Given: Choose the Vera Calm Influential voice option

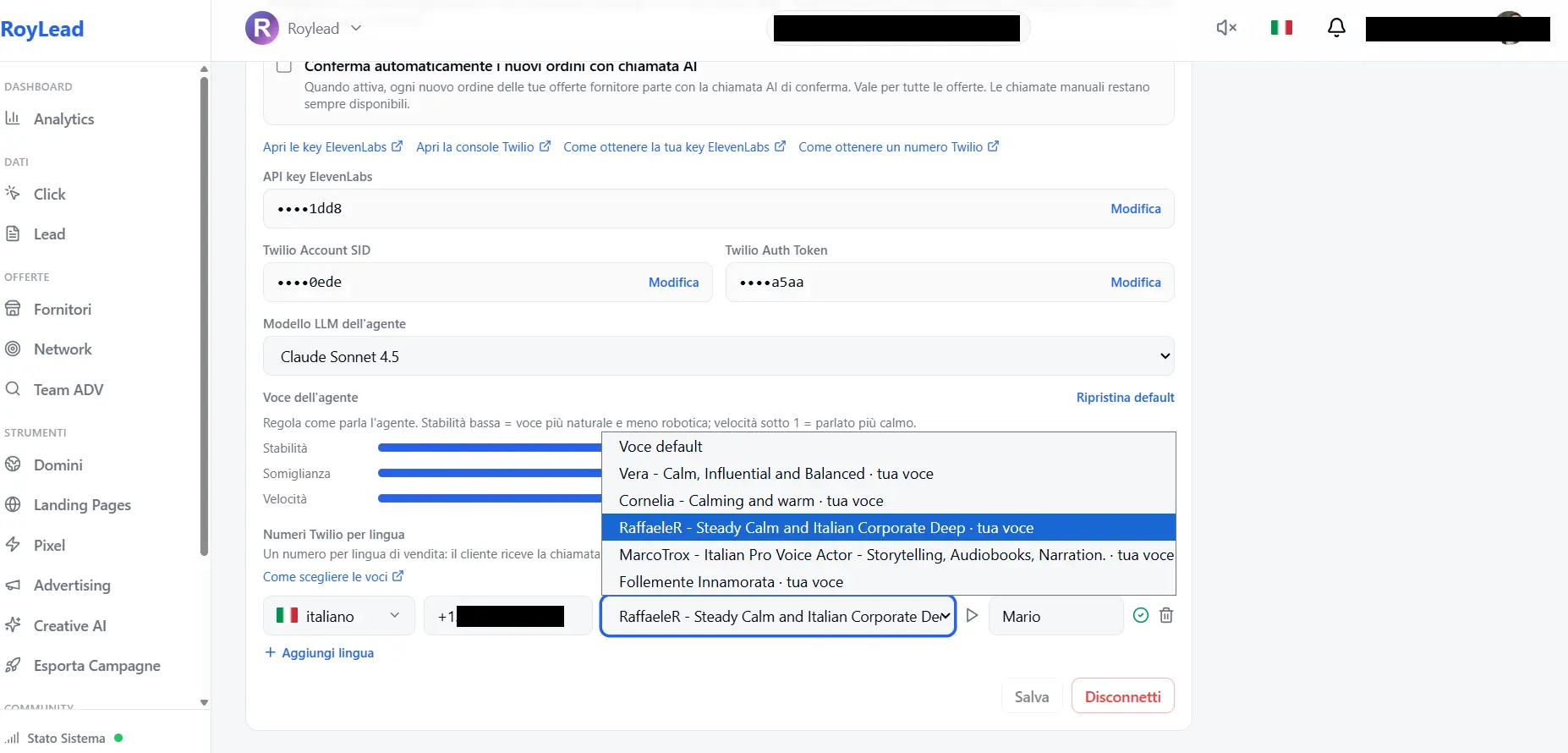Looking at the screenshot, I should pos(888,474).
